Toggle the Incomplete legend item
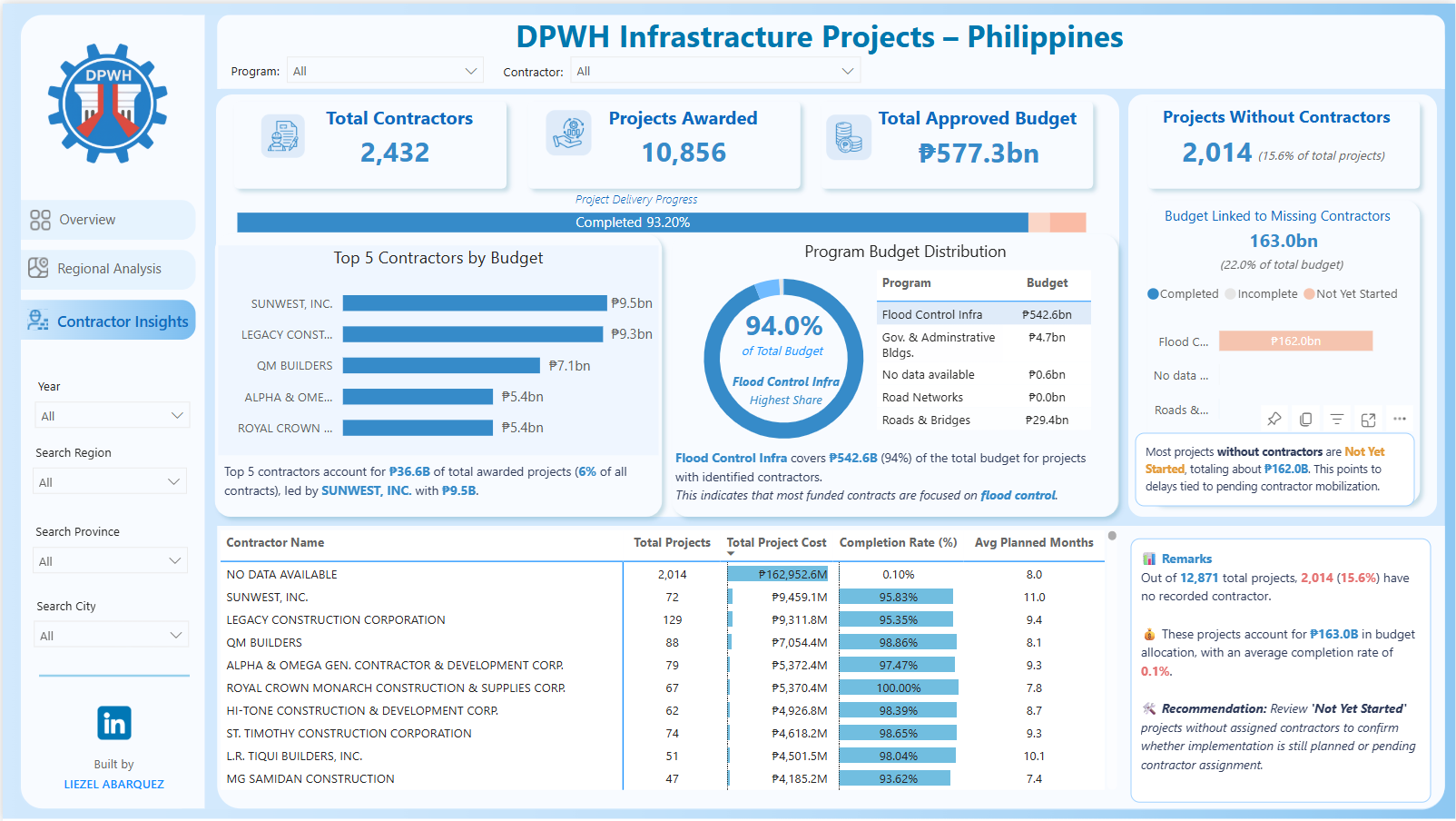1456x821 pixels. click(1261, 294)
